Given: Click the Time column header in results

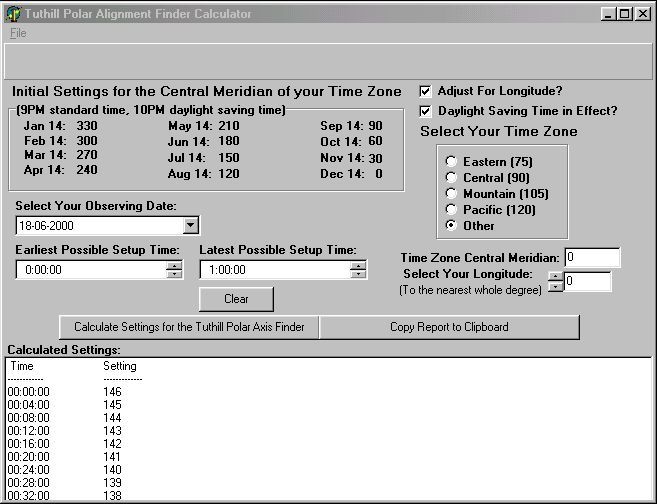Looking at the screenshot, I should [22, 366].
